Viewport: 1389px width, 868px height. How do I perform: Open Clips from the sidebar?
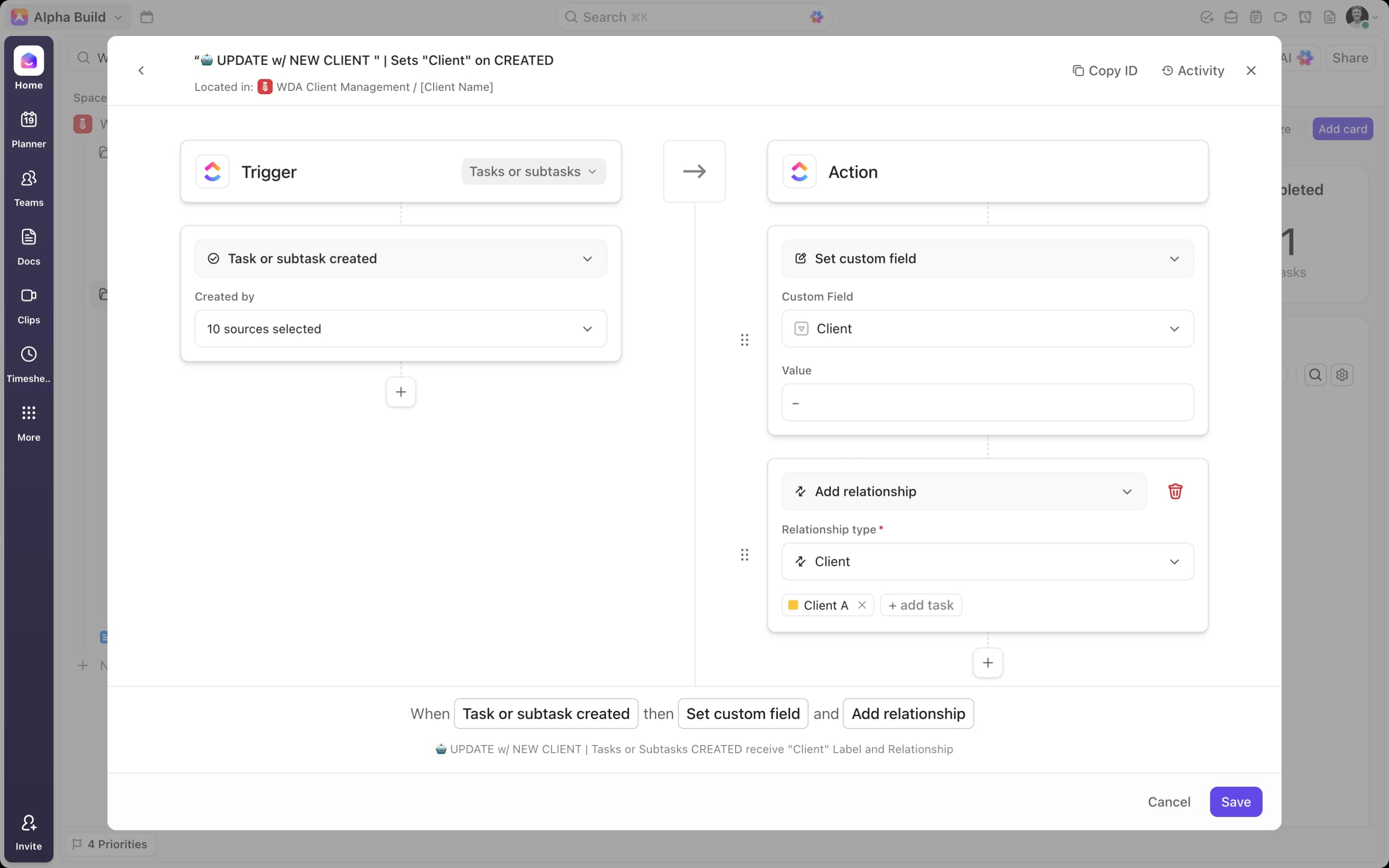coord(28,304)
